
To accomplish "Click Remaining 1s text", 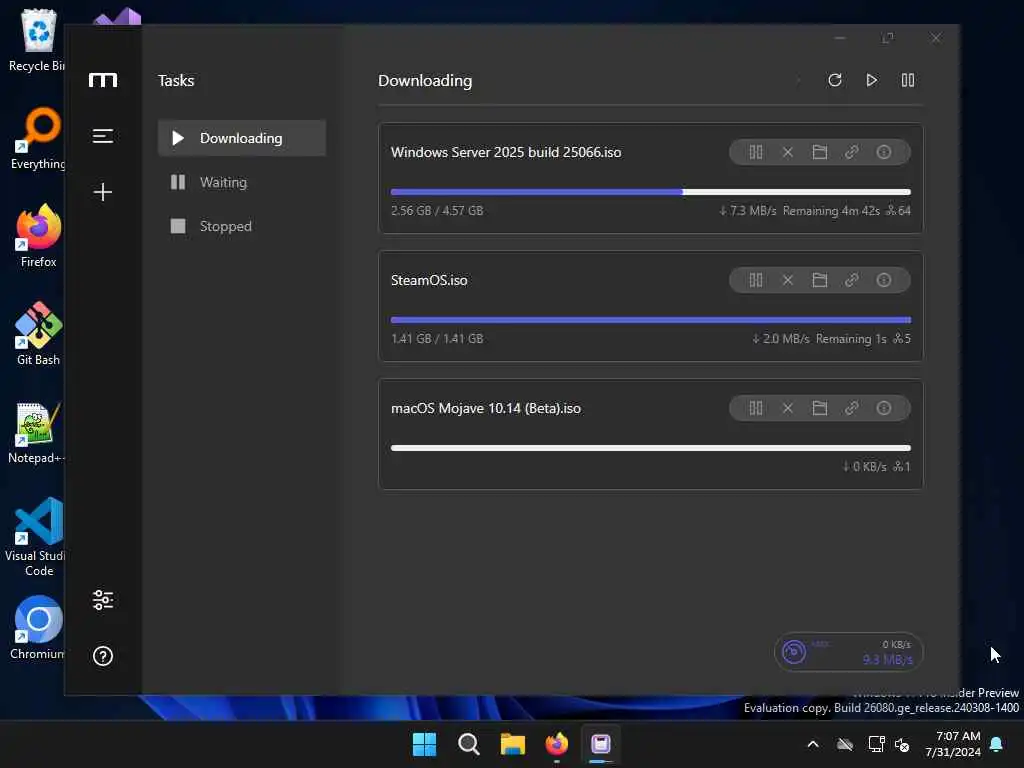I will point(851,338).
